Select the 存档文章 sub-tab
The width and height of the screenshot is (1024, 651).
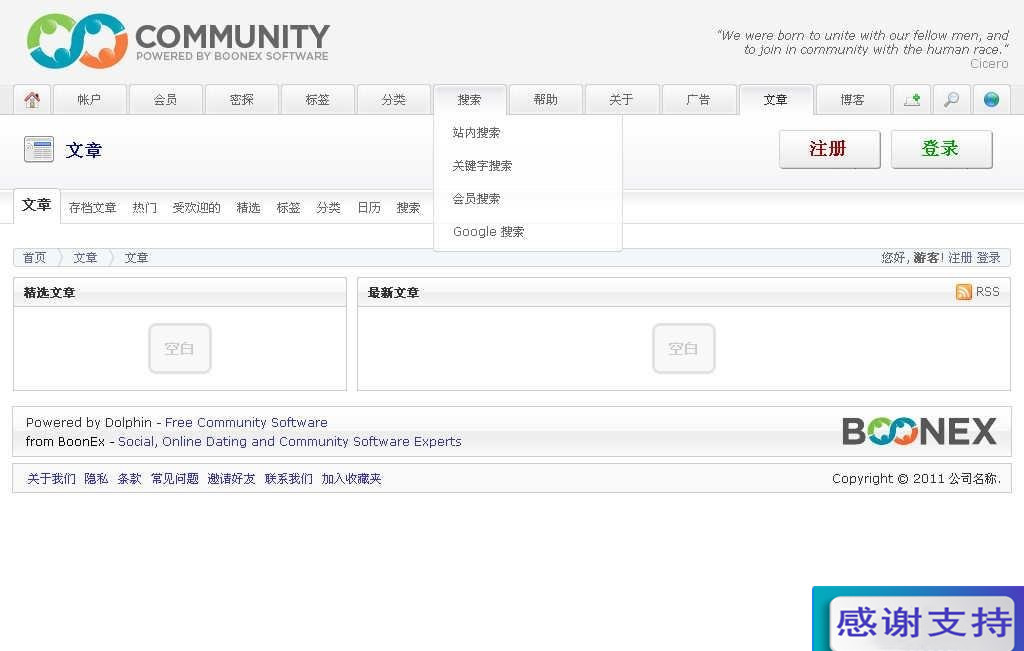(93, 208)
